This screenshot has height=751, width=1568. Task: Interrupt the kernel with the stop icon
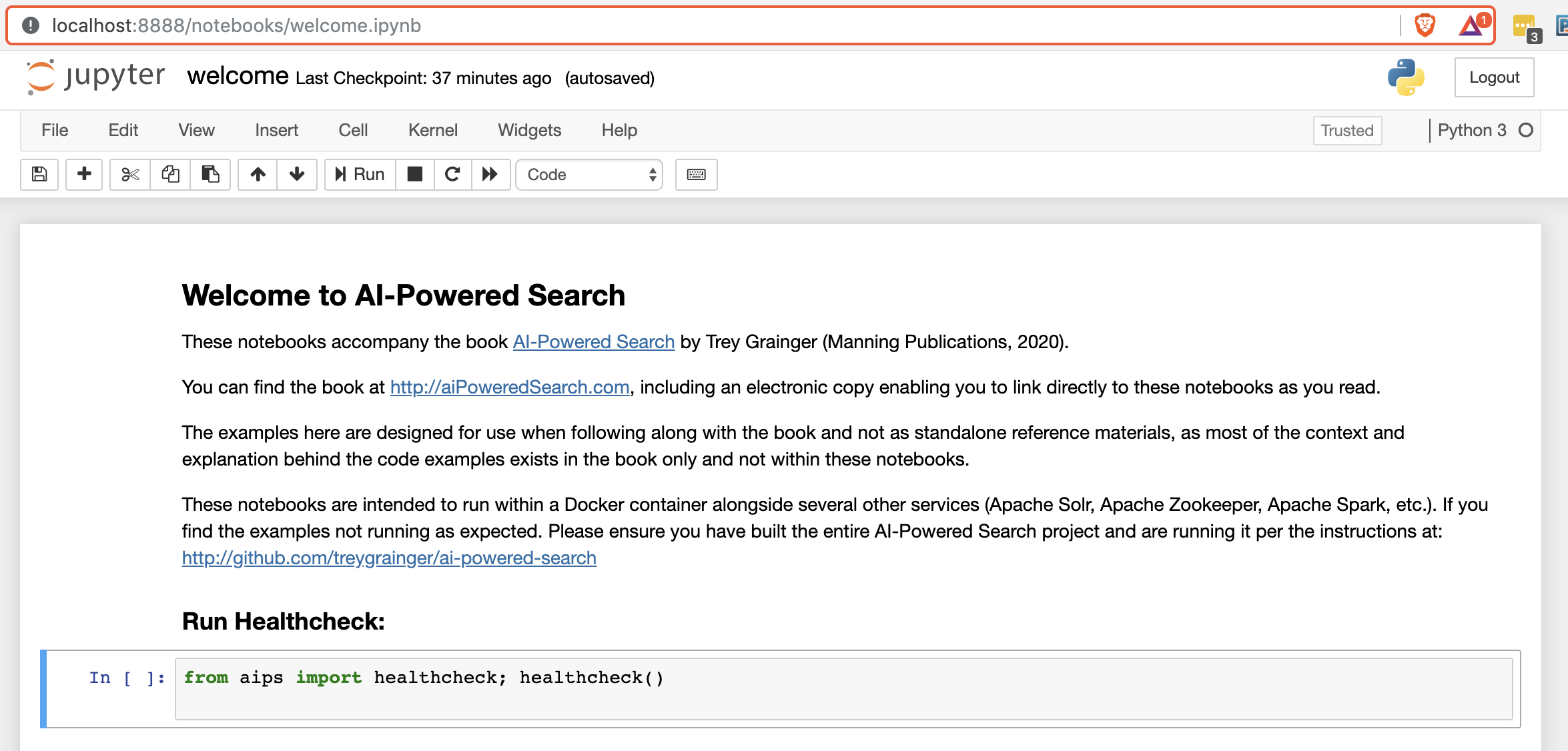coord(414,174)
